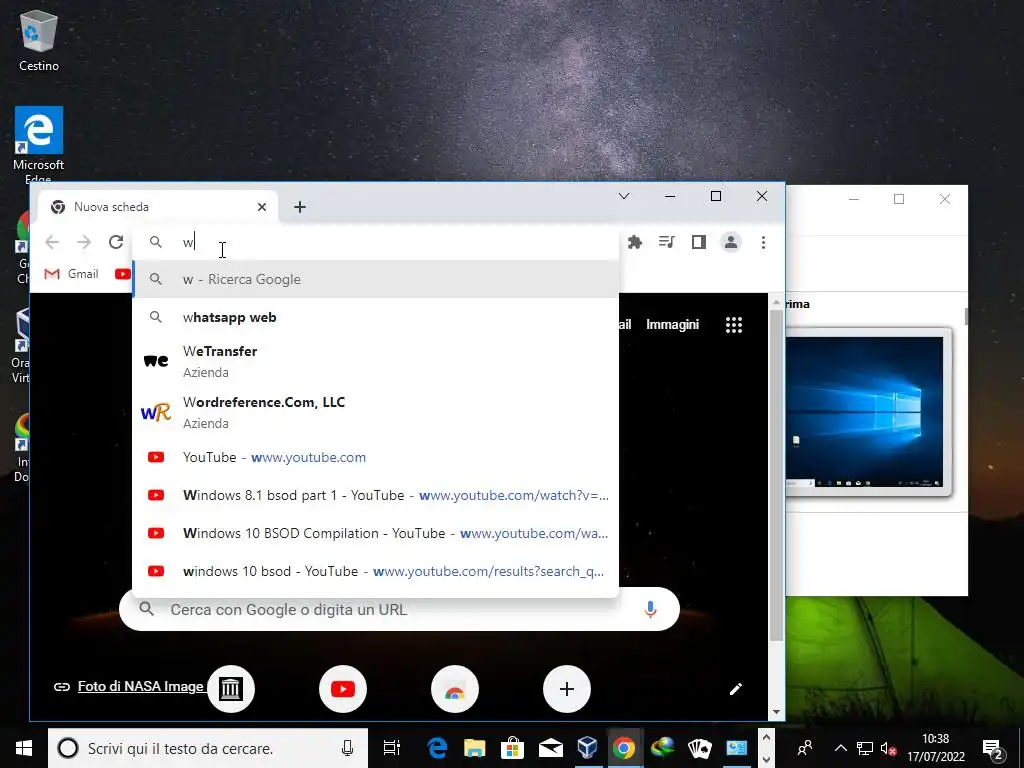Screen dimensions: 1024x768
Task: Open the Solitaire cards taskbar icon
Action: pyautogui.click(x=699, y=748)
